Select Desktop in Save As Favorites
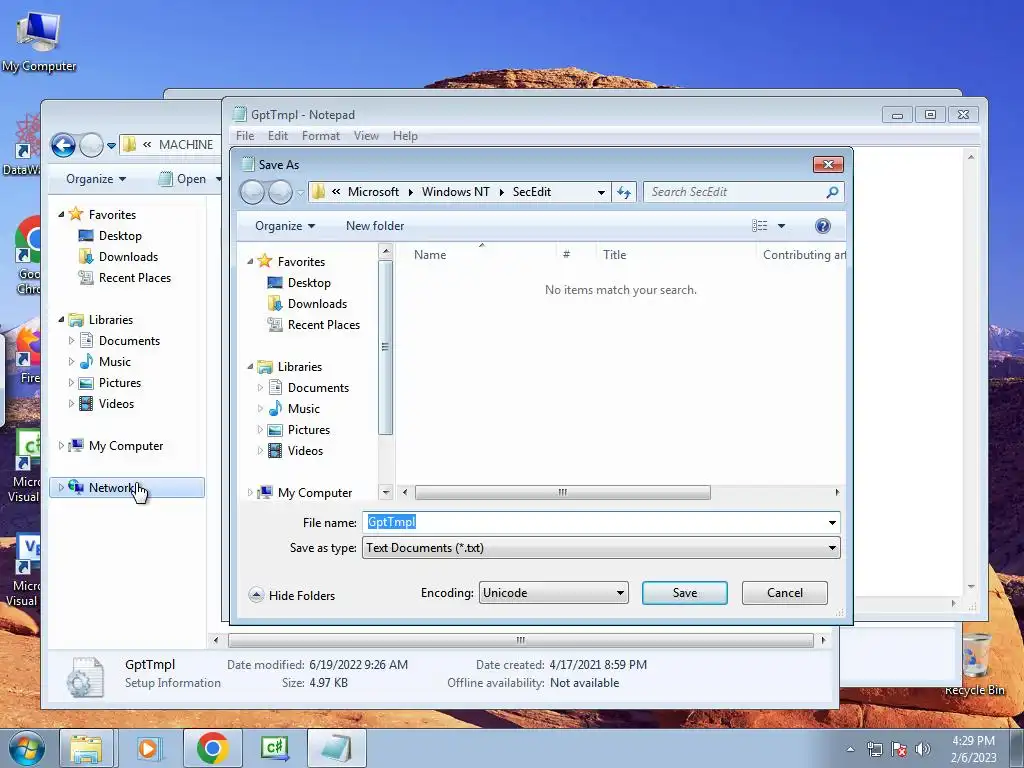The height and width of the screenshot is (768, 1024). click(x=309, y=283)
